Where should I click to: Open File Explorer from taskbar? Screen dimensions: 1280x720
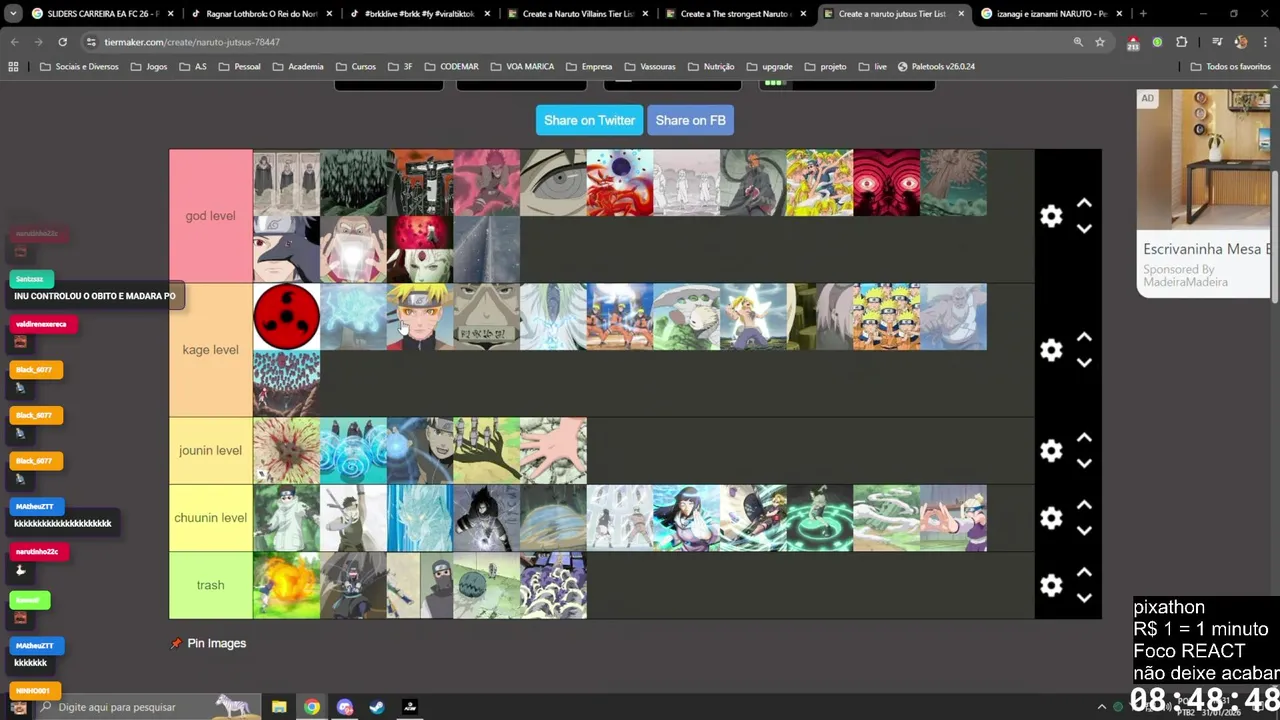coord(279,707)
